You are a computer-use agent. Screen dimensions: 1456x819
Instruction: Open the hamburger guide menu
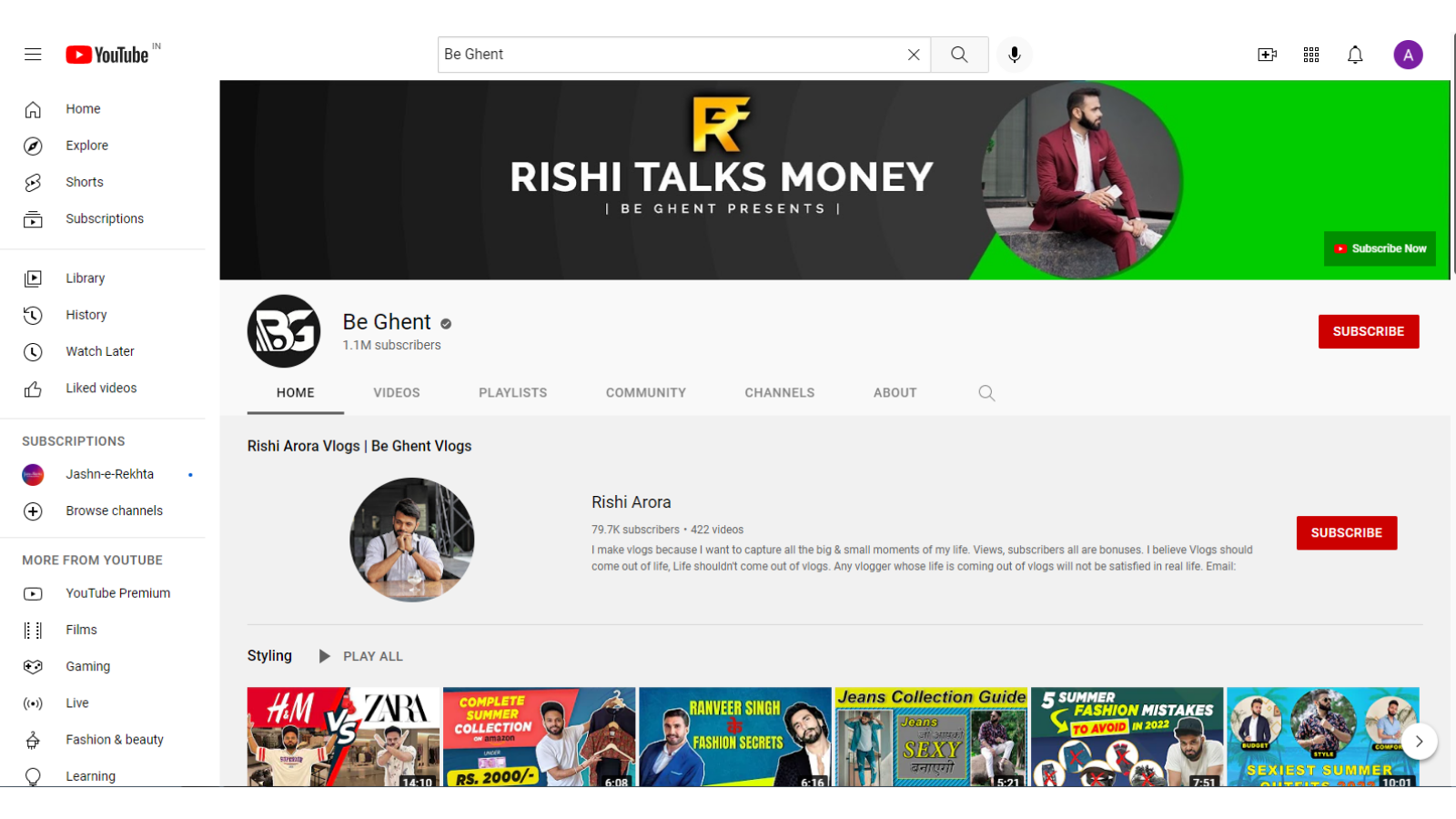pos(33,55)
